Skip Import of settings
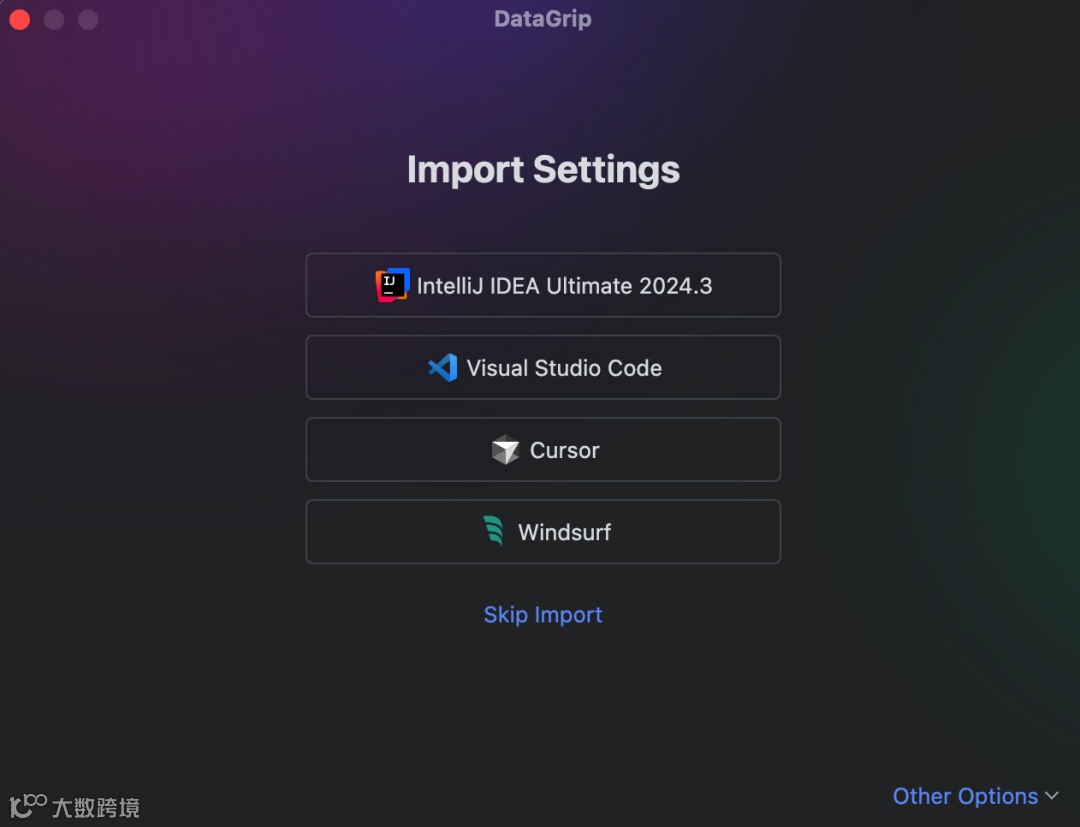Screen dimensions: 1080x827 (x=543, y=615)
